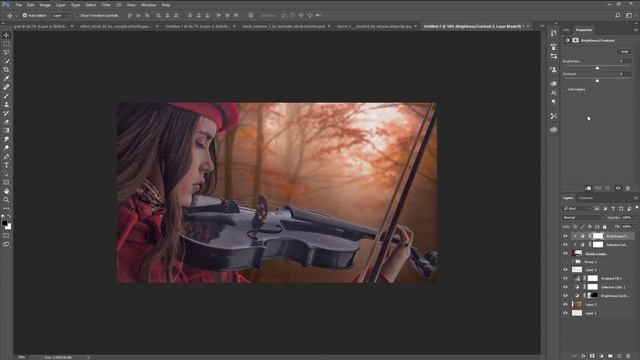Screen dimensions: 640x360
Task: Open the History panel icon in dock
Action: coord(553,33)
